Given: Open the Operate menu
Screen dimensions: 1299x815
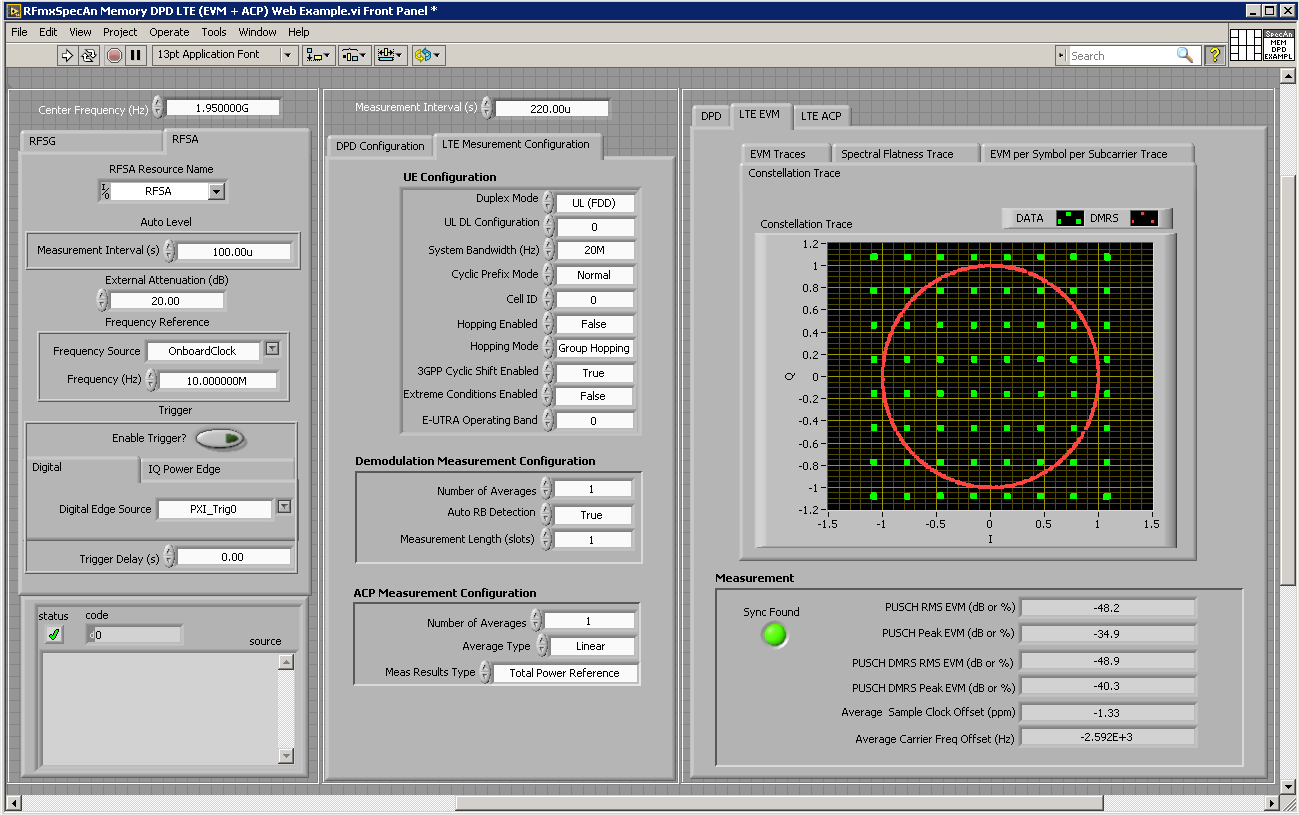Looking at the screenshot, I should click(x=169, y=32).
